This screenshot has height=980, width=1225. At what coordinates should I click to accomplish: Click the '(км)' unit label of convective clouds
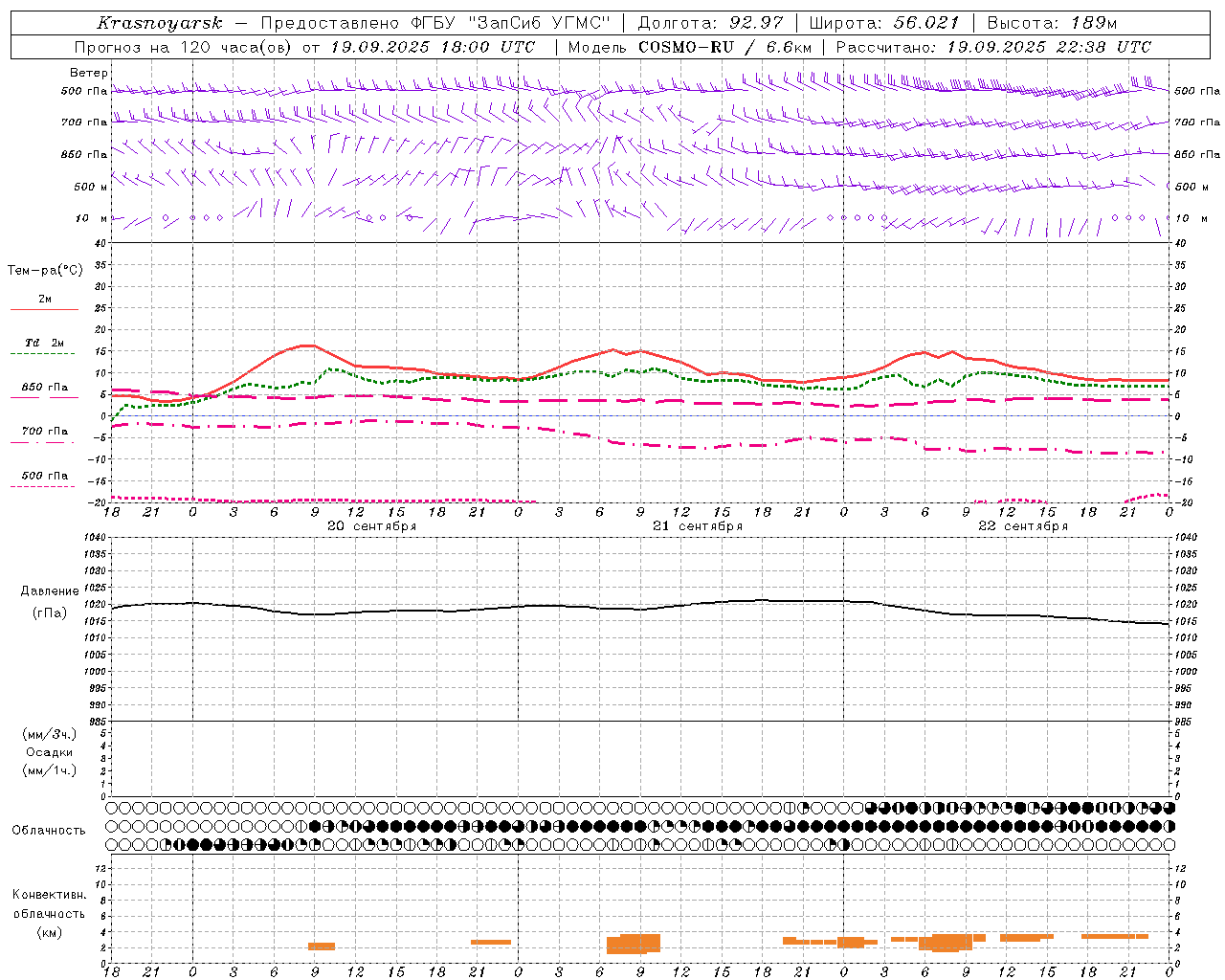tap(50, 932)
